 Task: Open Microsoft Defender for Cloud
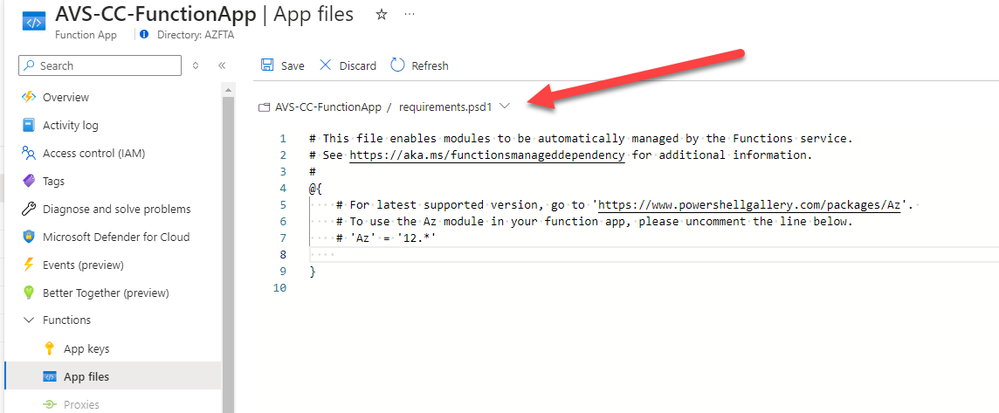(x=116, y=237)
